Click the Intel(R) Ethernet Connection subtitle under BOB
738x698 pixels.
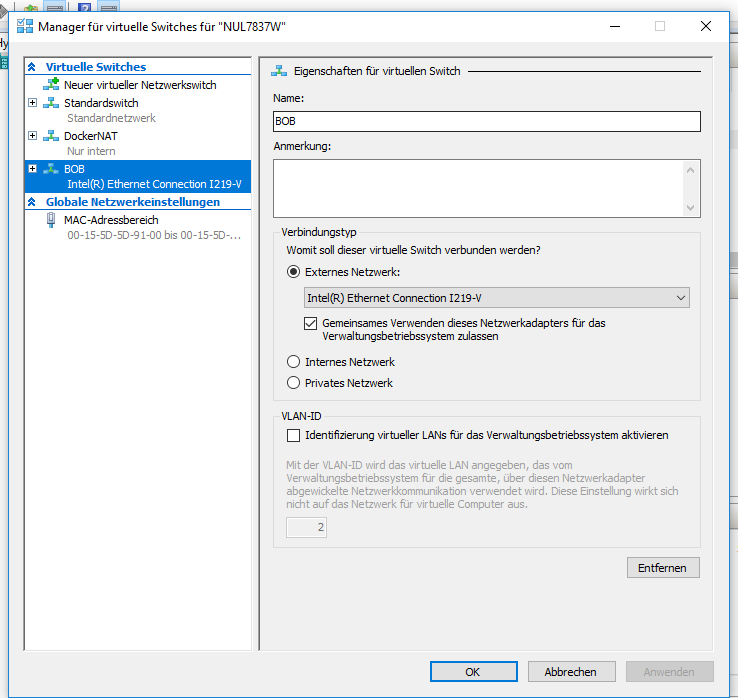154,184
